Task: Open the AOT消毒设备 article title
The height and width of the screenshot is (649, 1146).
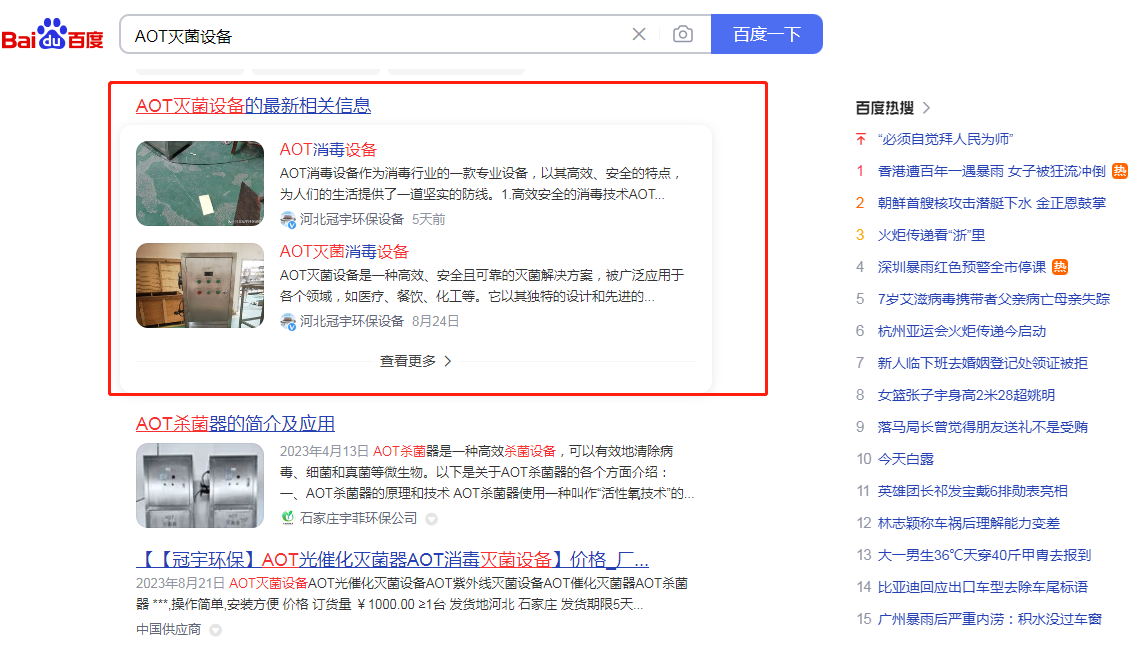Action: 328,150
